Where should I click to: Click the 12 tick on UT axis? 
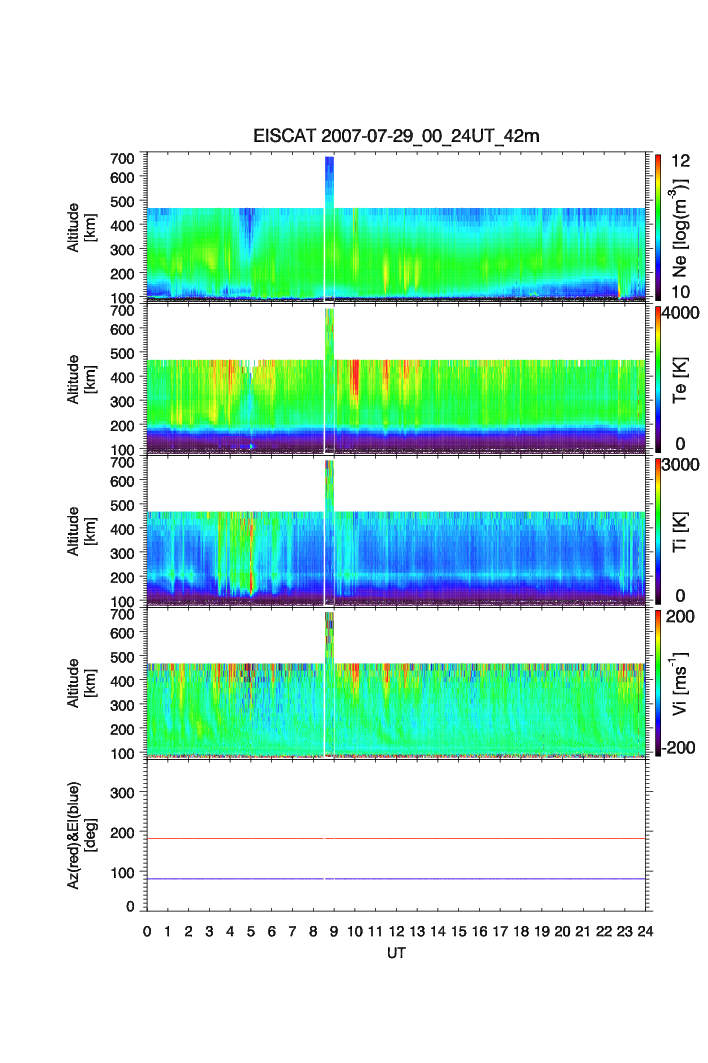397,931
